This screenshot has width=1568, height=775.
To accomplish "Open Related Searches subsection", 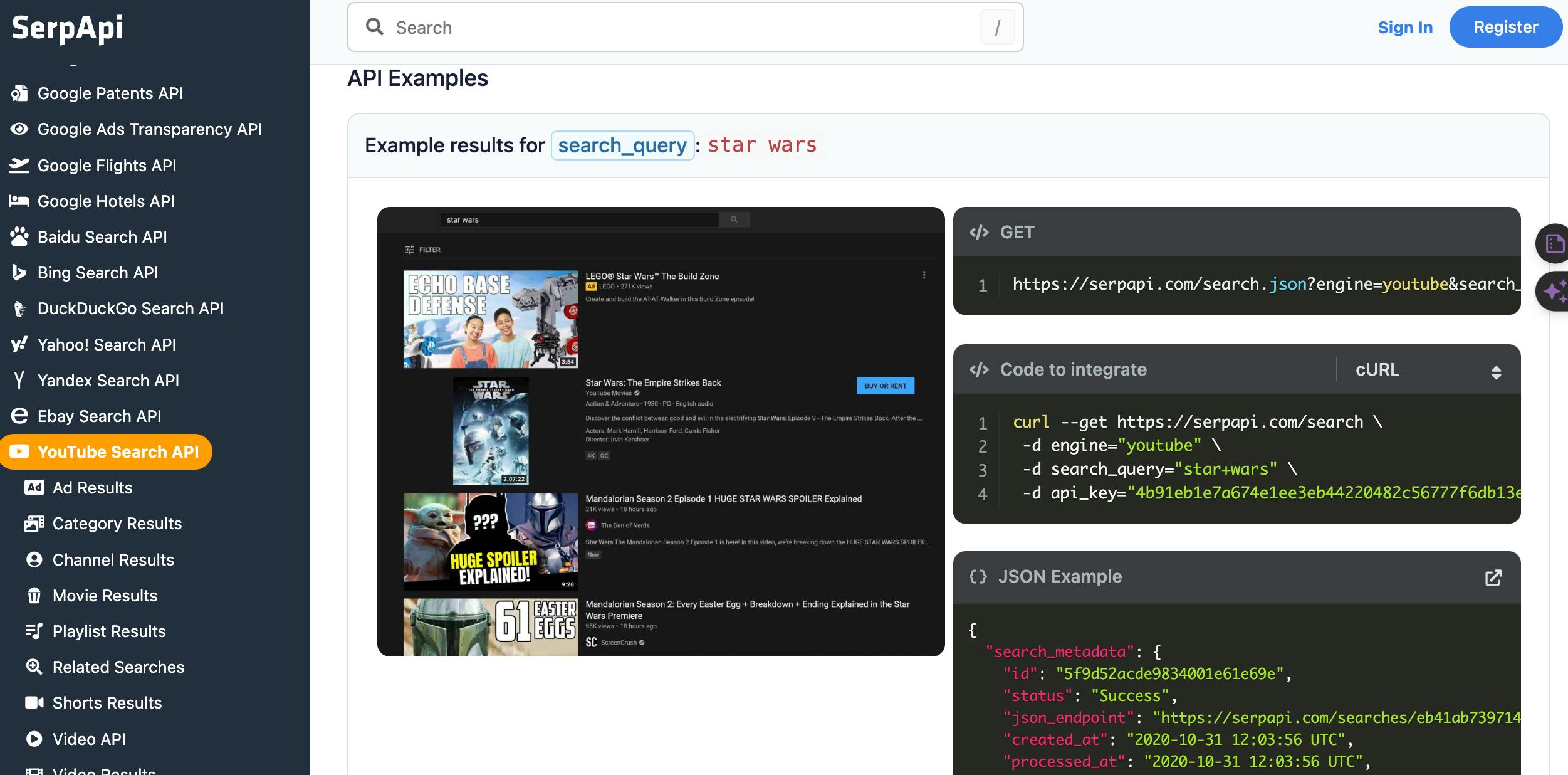I will (118, 667).
